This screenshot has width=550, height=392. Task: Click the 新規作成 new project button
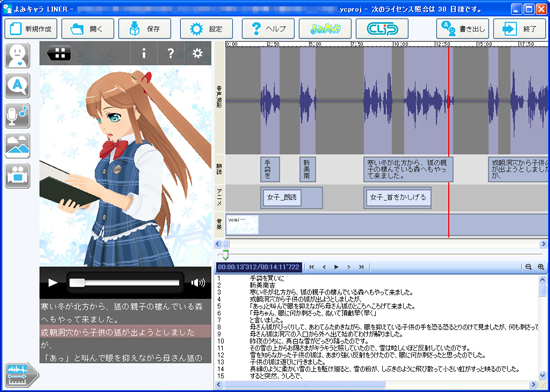point(31,29)
